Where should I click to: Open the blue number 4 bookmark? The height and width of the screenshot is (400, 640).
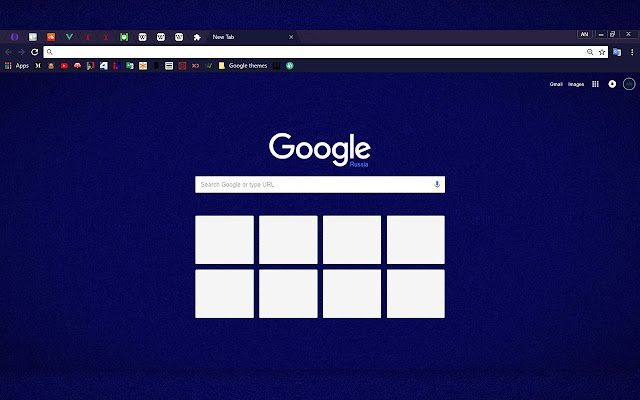tap(104, 66)
